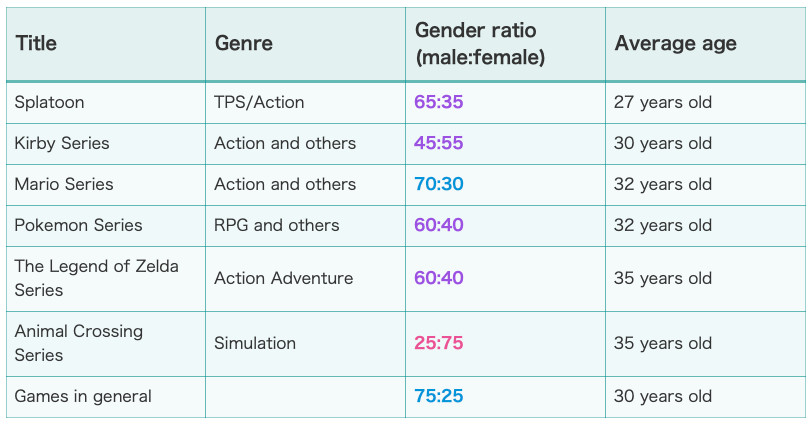Select The Legend of Zelda Series cell
This screenshot has height=425, width=812.
pyautogui.click(x=96, y=279)
